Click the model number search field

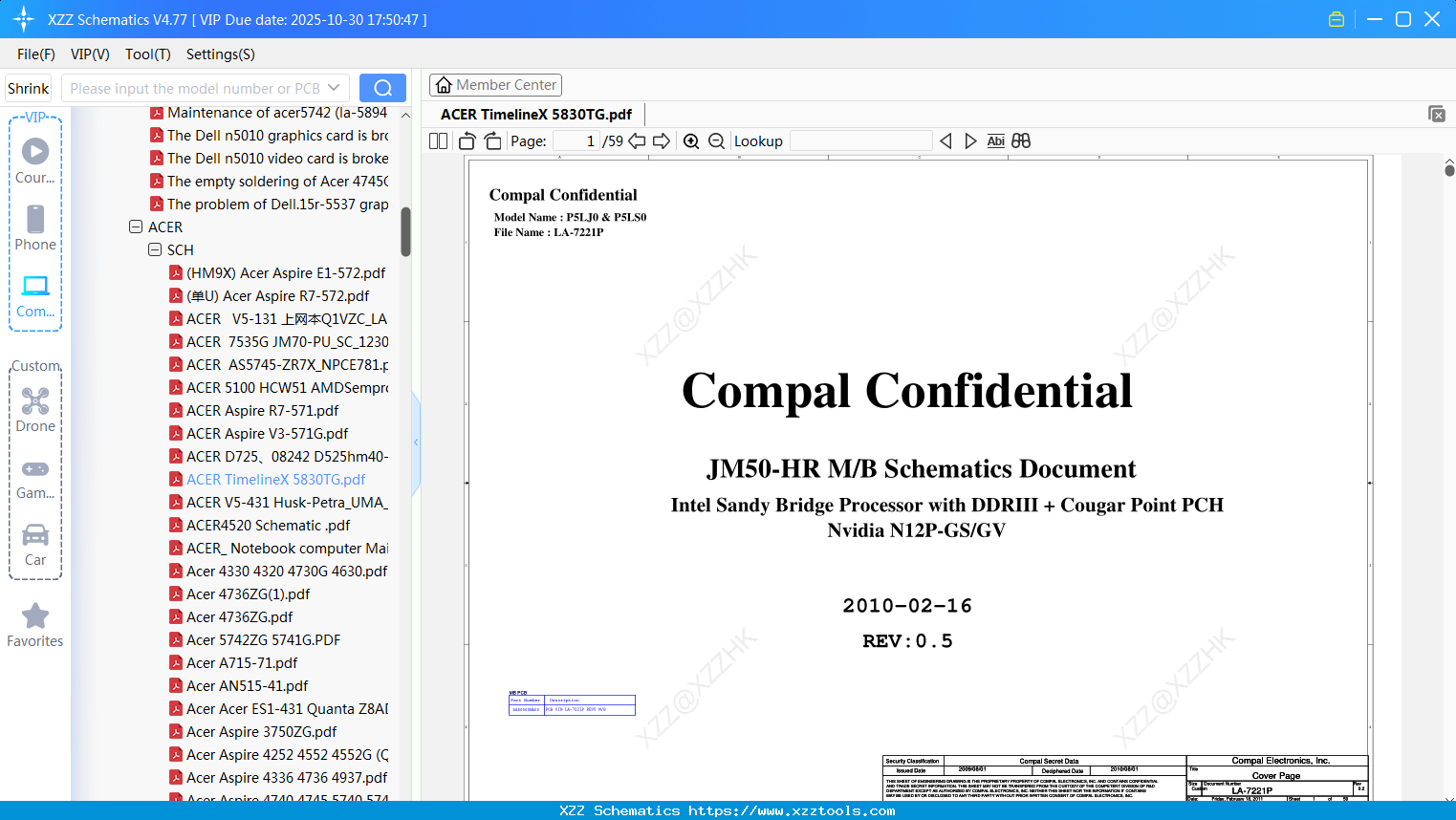[x=193, y=88]
